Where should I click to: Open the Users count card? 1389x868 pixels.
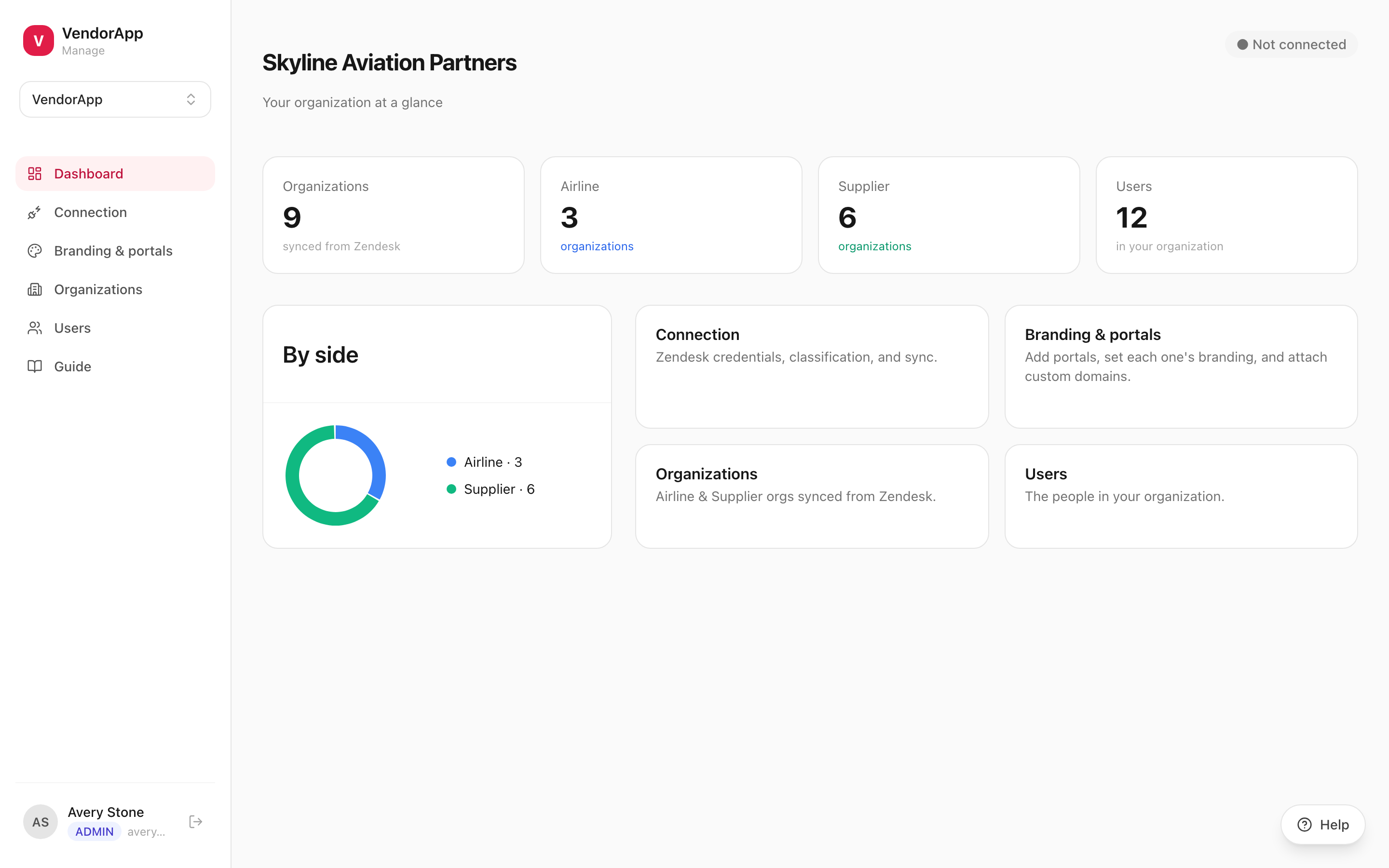[1226, 215]
